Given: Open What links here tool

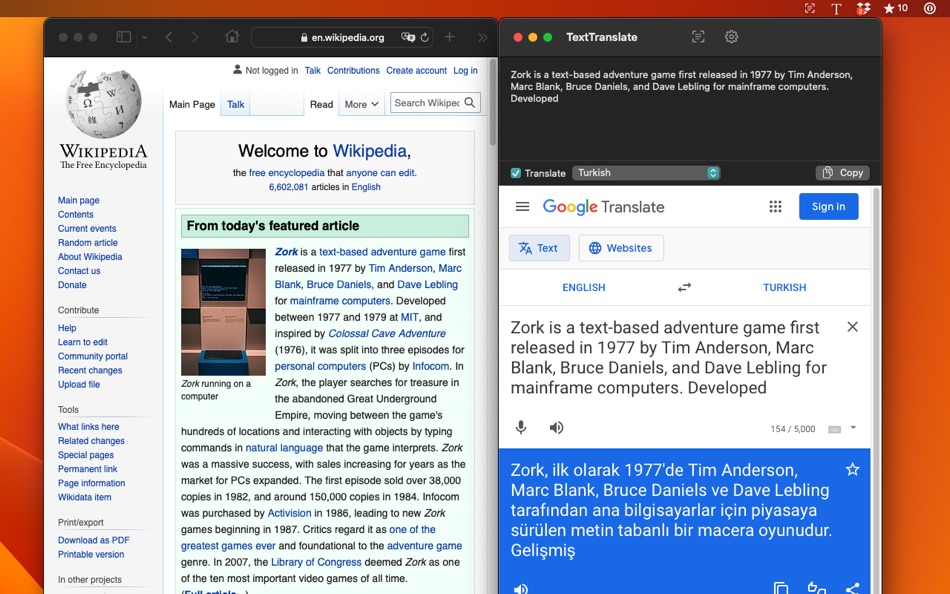Looking at the screenshot, I should [88, 427].
